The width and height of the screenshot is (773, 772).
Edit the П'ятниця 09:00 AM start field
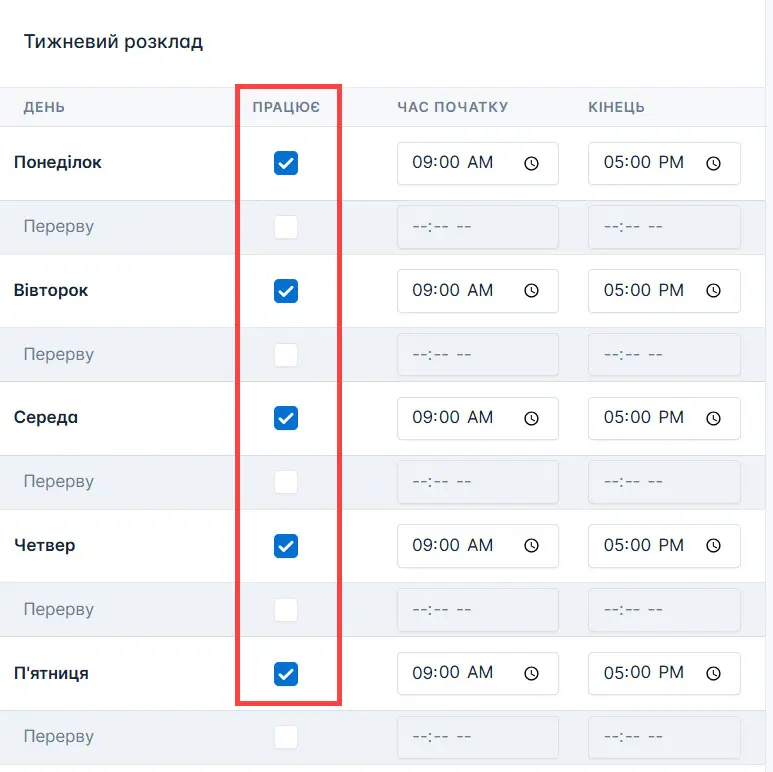478,673
